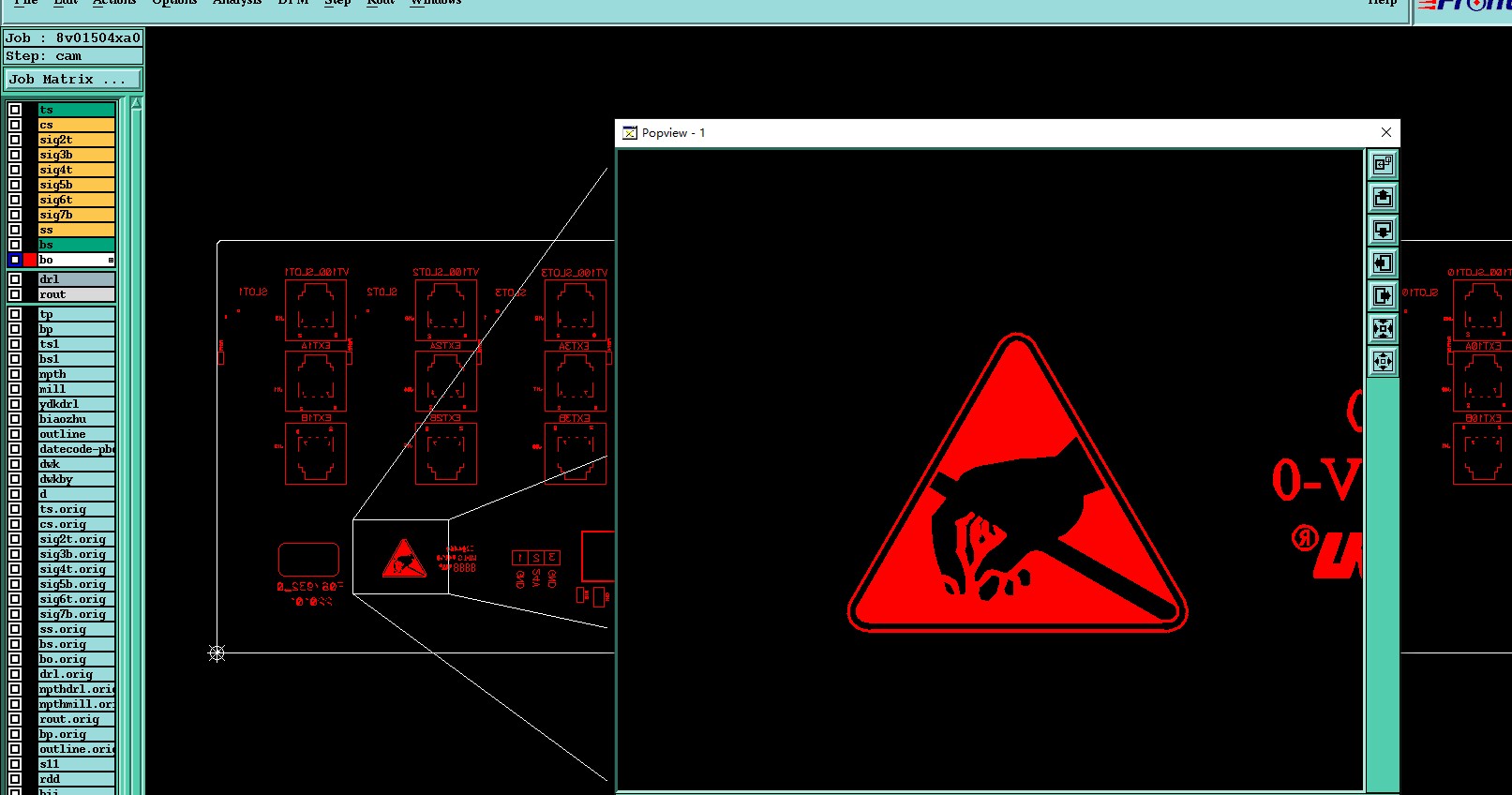Click the Popview window title icon
1512x795 pixels.
click(x=630, y=133)
